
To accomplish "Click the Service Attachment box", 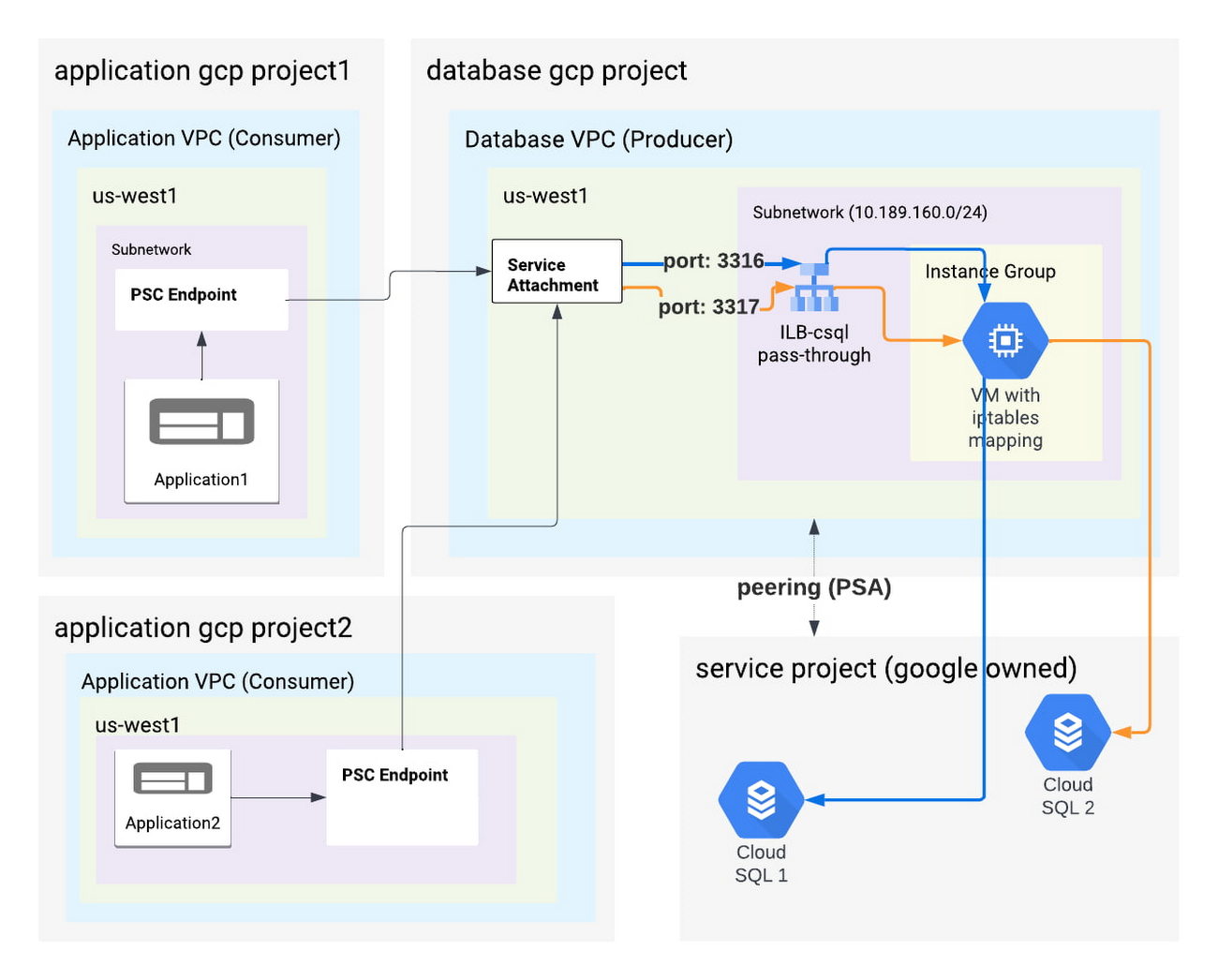I will tap(557, 272).
